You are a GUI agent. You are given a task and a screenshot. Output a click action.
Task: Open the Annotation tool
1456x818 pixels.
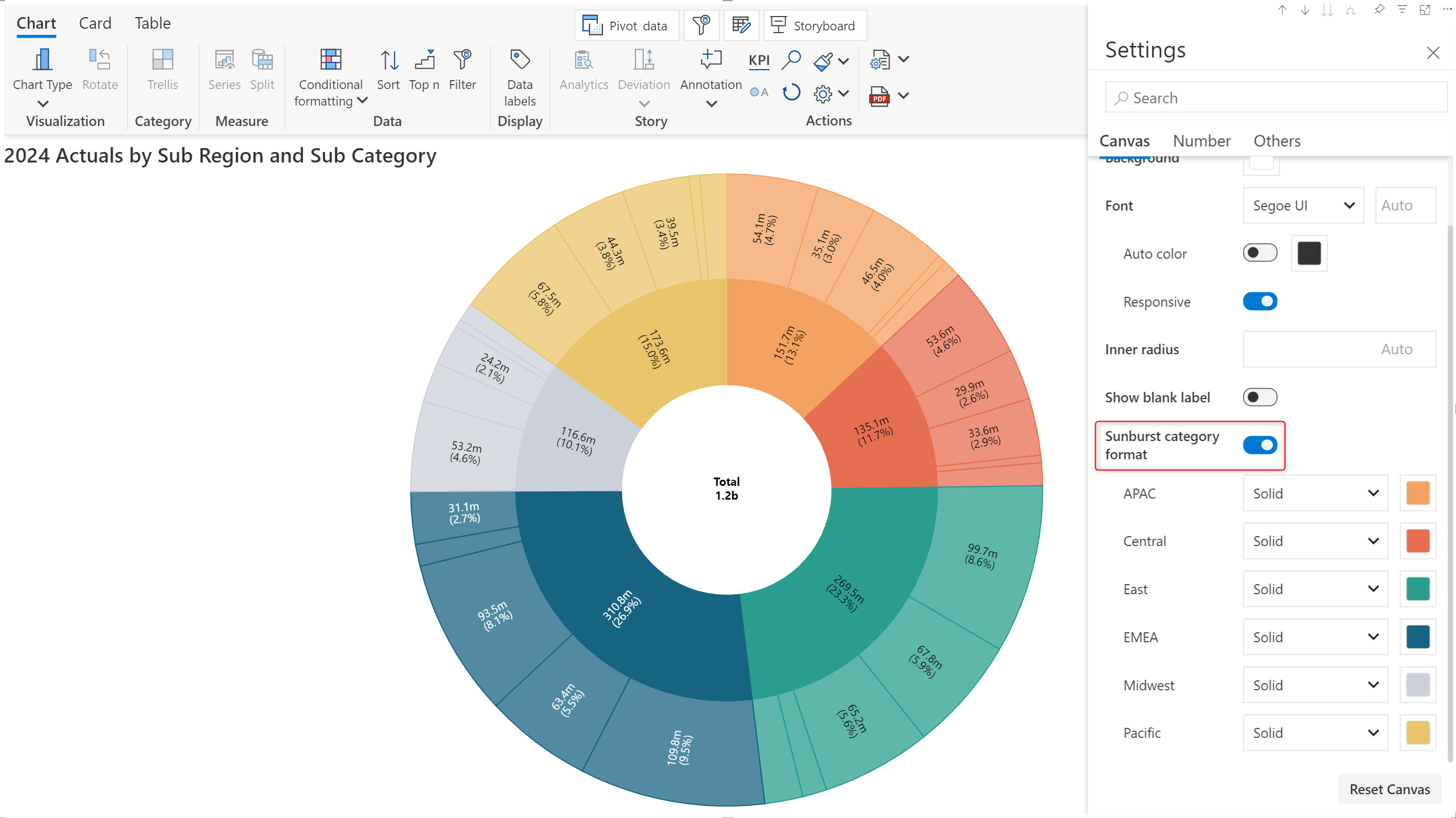click(711, 59)
